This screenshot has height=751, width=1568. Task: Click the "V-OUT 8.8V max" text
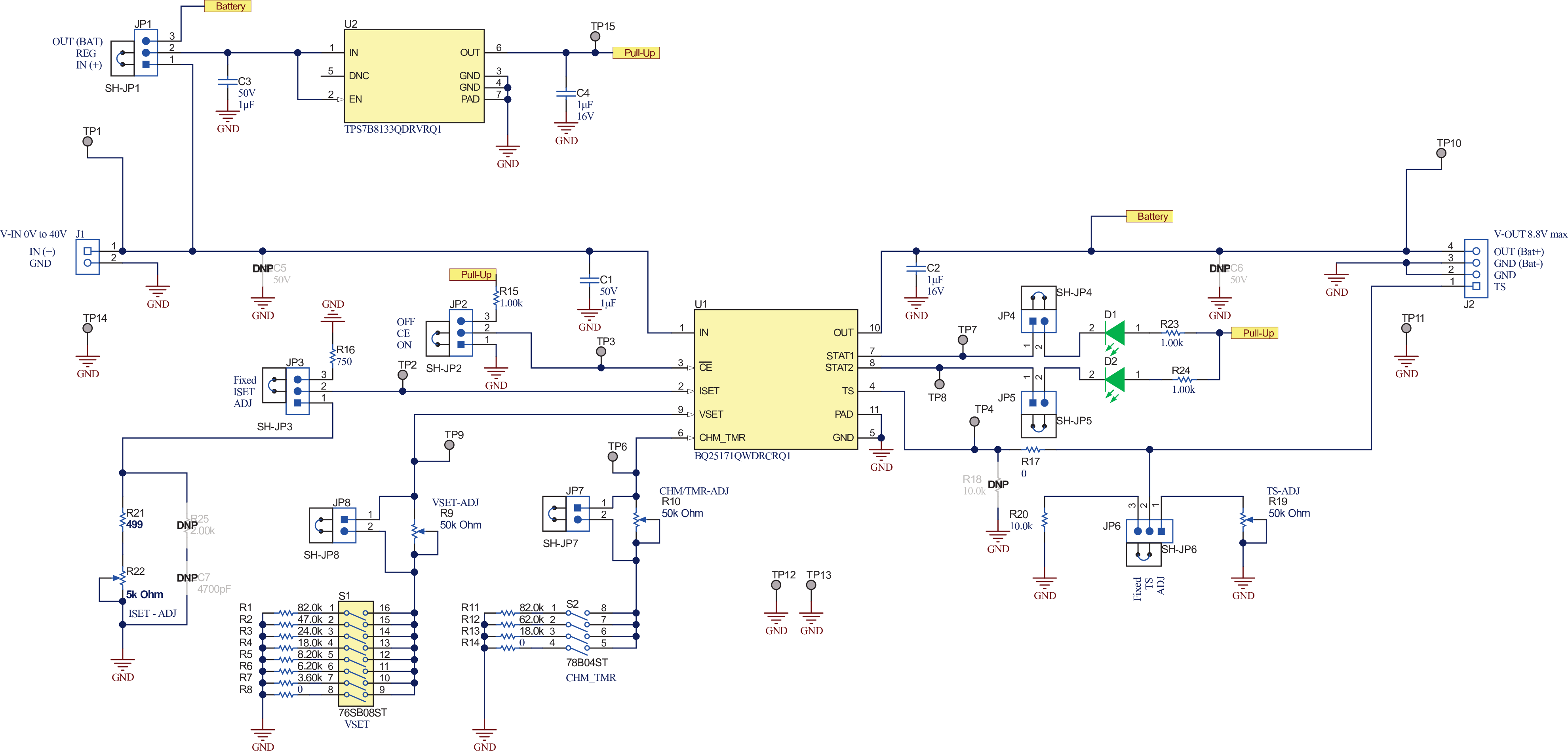[1531, 234]
